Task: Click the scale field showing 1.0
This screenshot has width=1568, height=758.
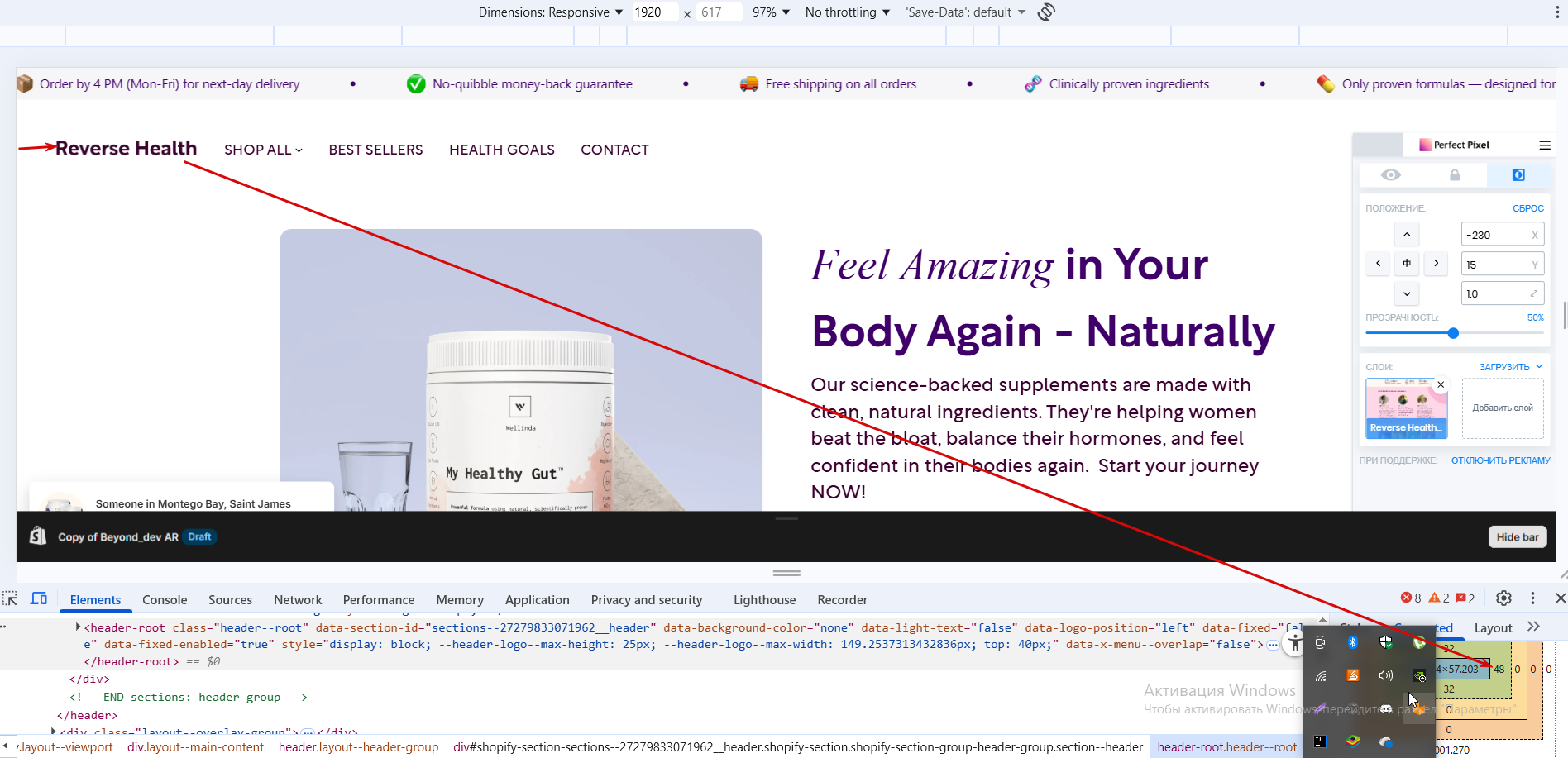Action: point(1502,293)
